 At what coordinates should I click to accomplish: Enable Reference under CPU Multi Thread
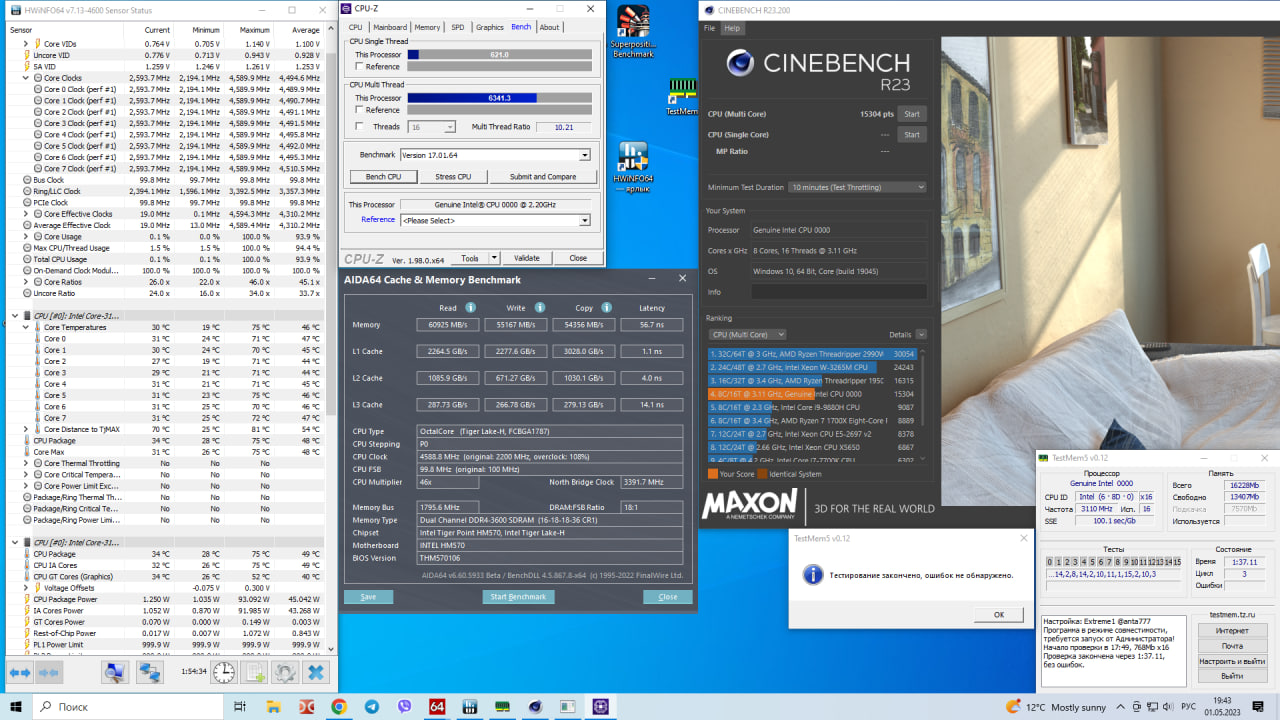point(359,110)
